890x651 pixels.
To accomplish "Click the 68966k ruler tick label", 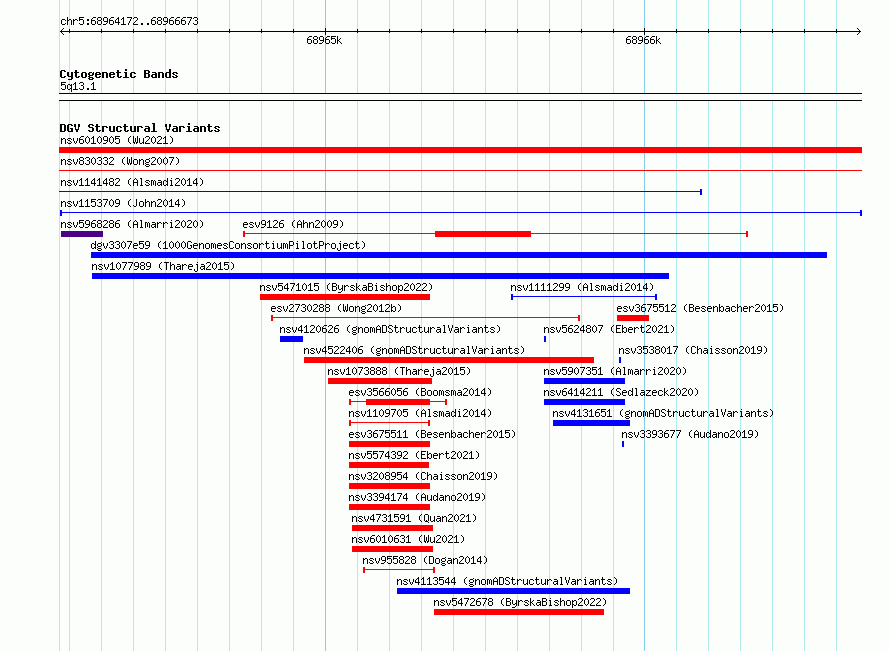I will [643, 40].
